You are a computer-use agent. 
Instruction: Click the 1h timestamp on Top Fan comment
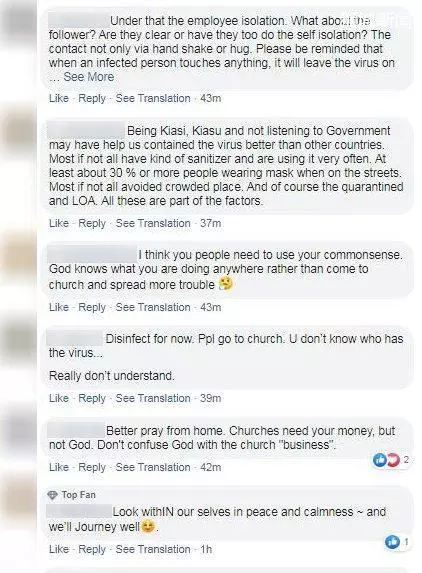pos(206,549)
